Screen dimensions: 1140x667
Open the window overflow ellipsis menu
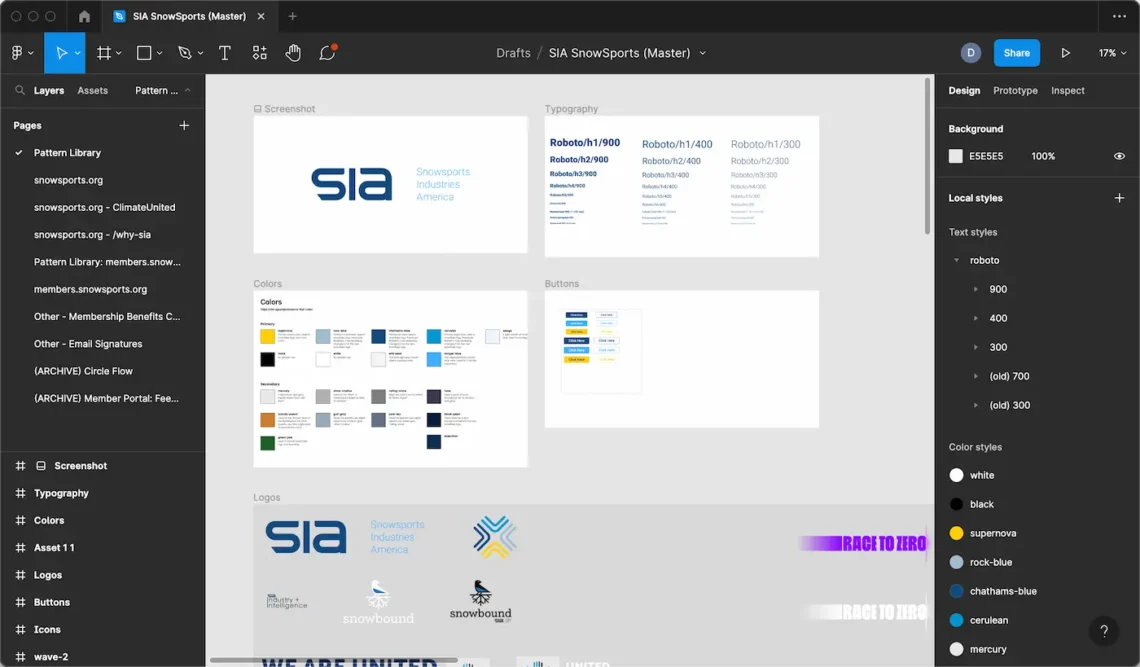[1119, 16]
